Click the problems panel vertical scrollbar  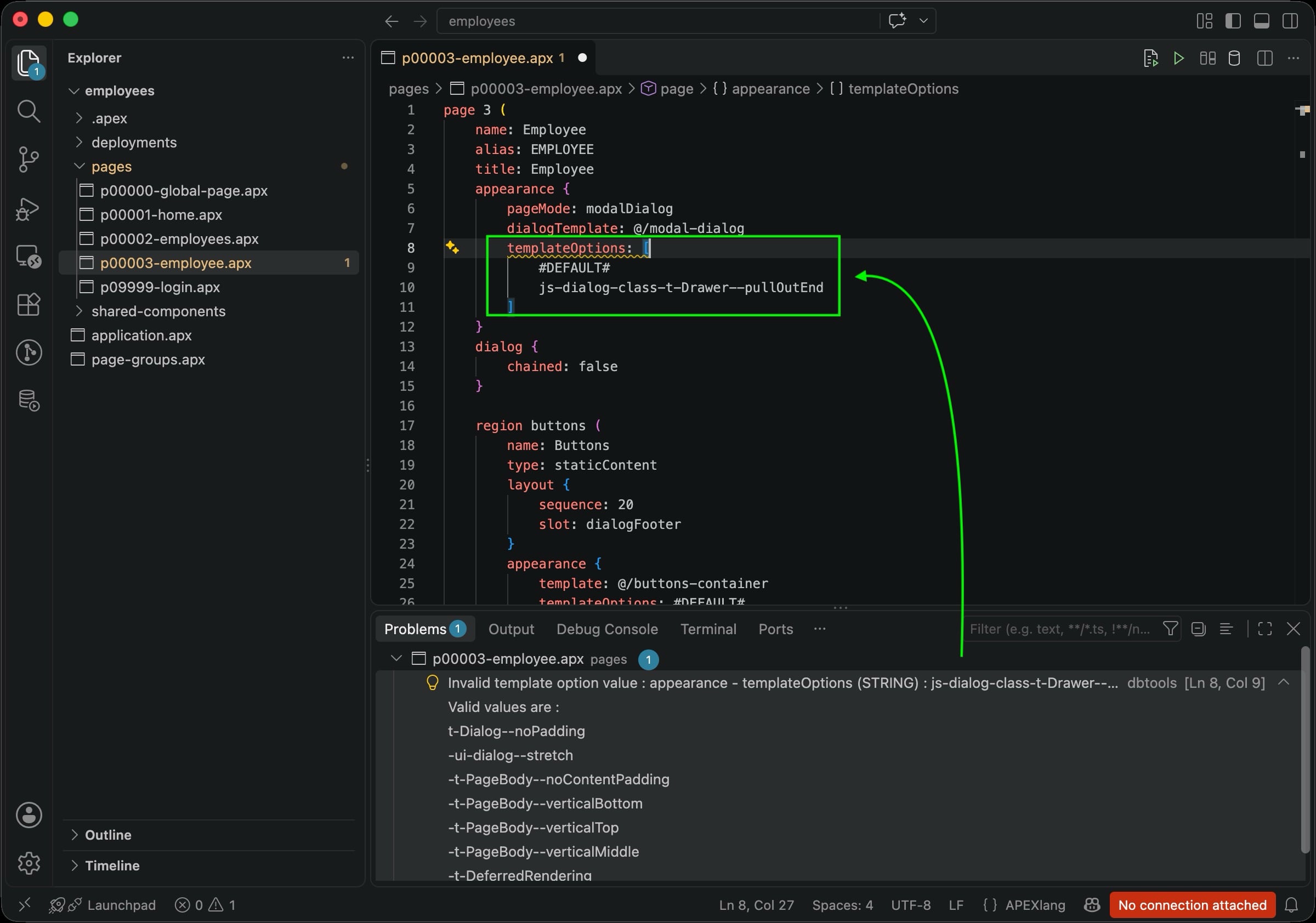click(1305, 750)
